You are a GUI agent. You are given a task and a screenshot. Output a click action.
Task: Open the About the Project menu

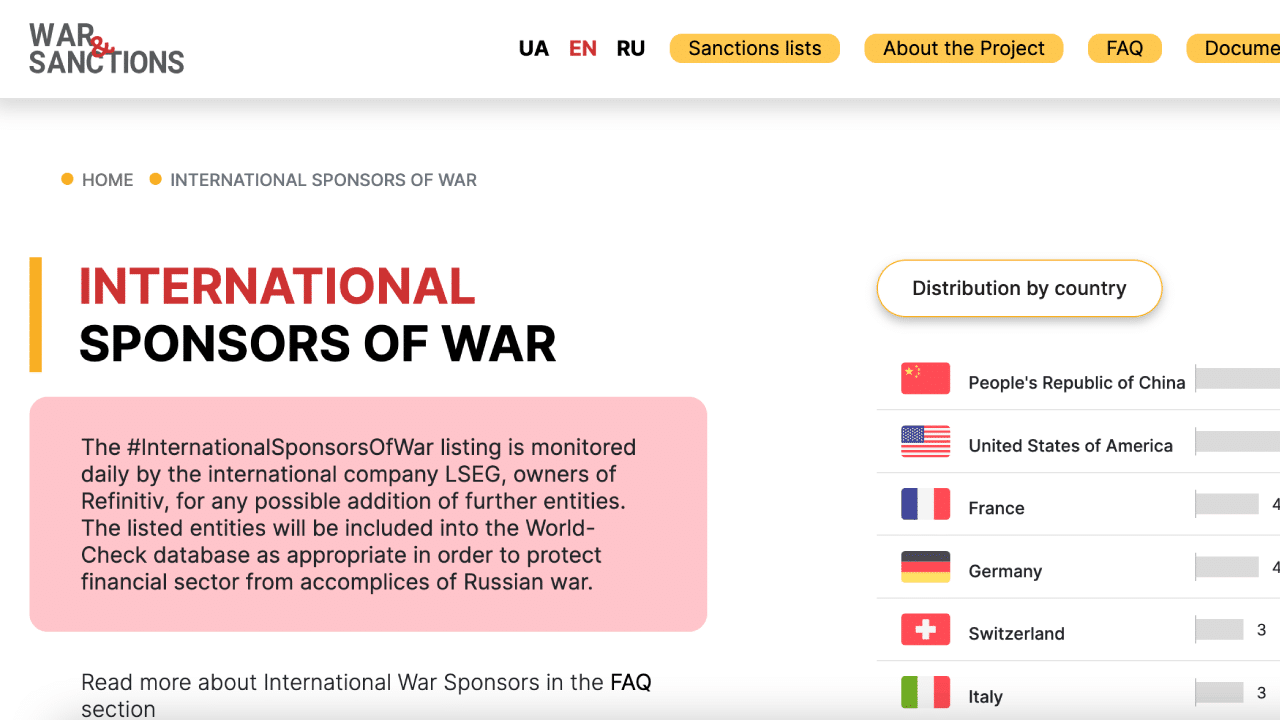(963, 49)
